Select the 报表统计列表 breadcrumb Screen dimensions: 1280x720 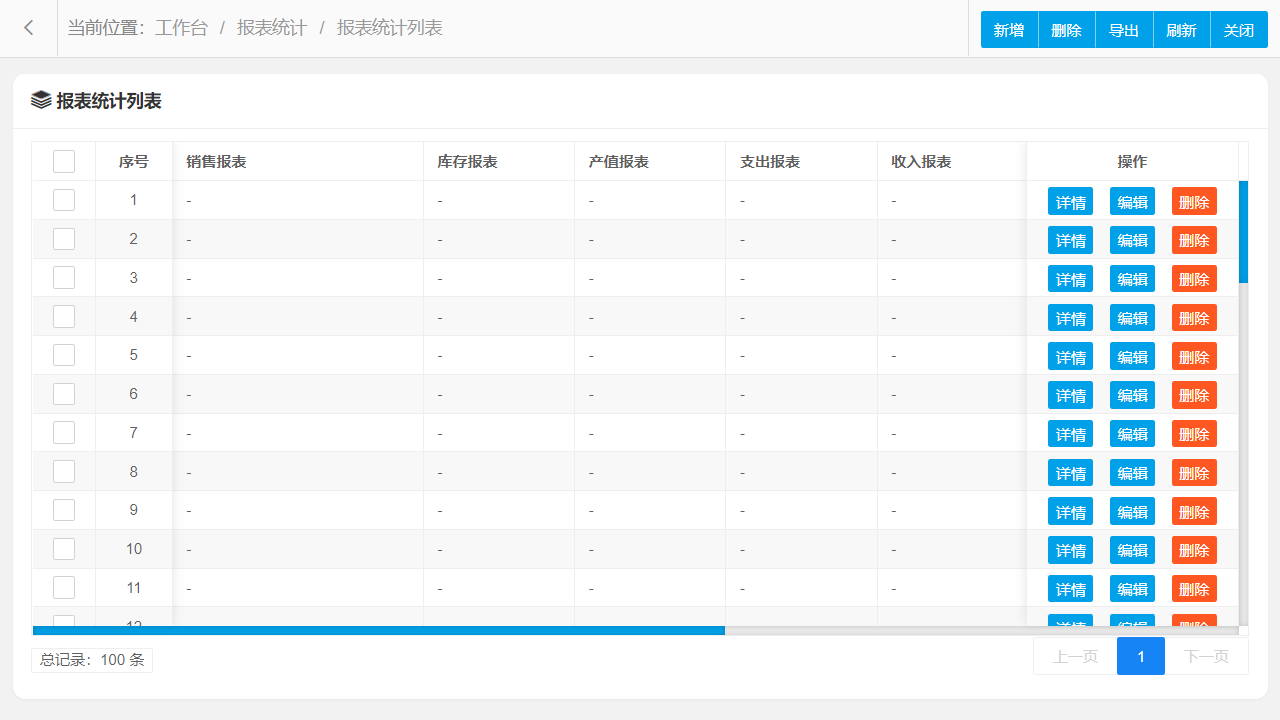tap(390, 28)
